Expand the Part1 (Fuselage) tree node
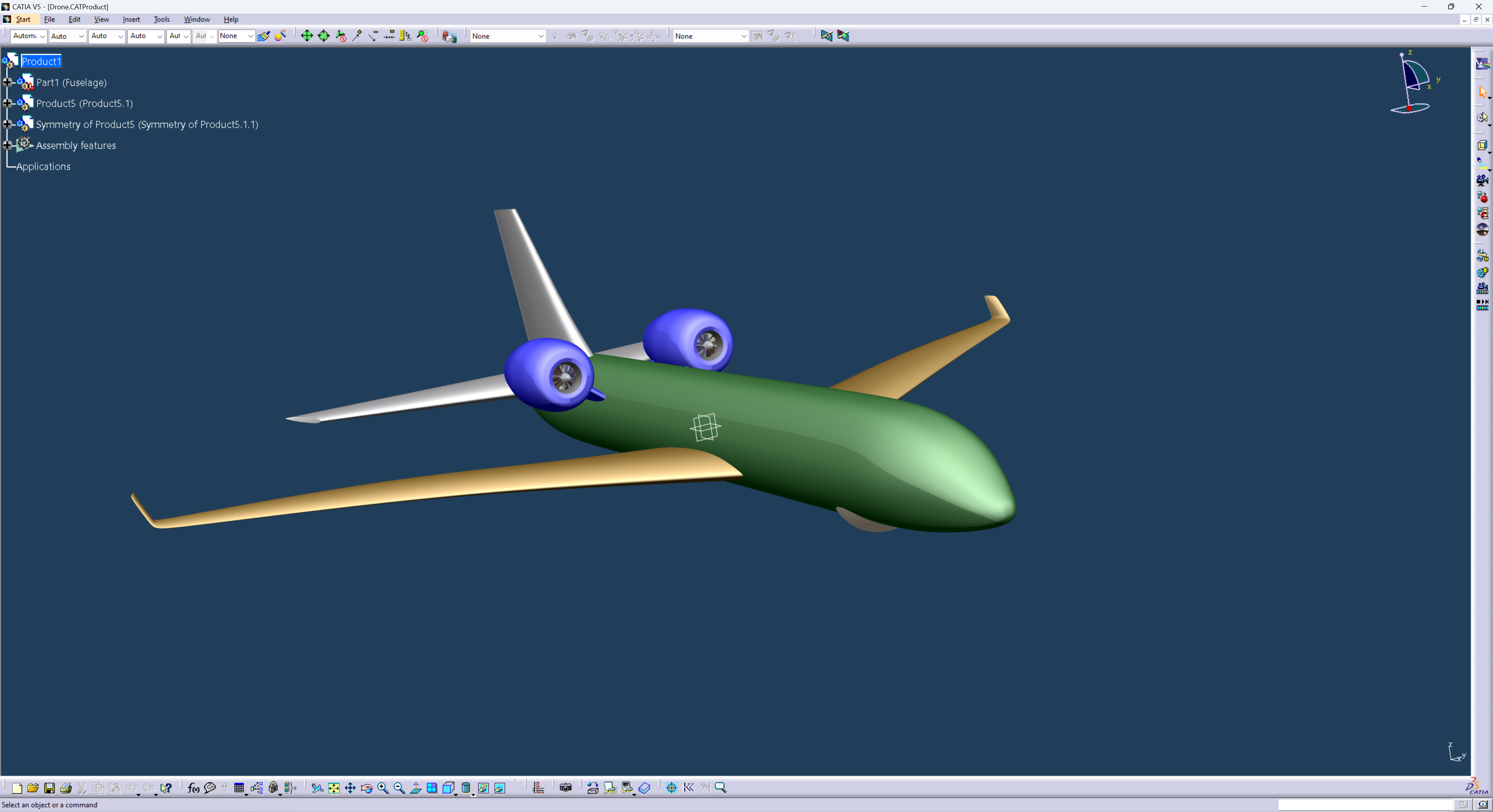This screenshot has width=1493, height=812. (x=7, y=82)
